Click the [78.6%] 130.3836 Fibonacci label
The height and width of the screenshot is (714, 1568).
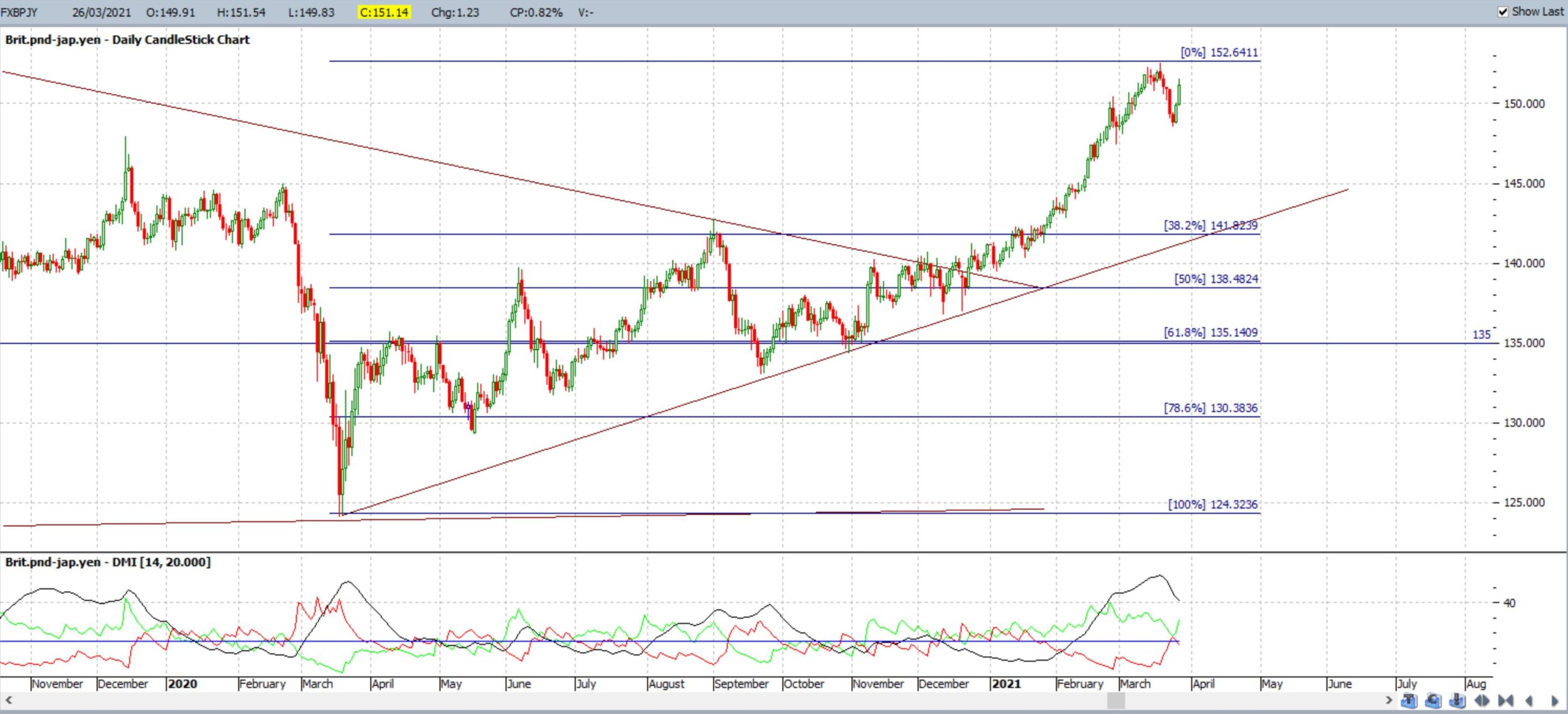(x=1210, y=408)
